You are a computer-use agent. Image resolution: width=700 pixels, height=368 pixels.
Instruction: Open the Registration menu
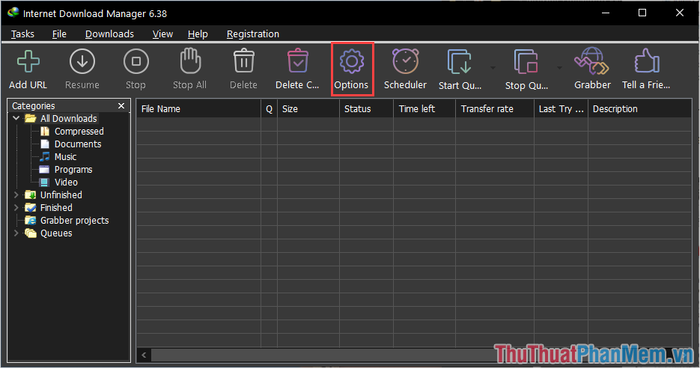[253, 34]
